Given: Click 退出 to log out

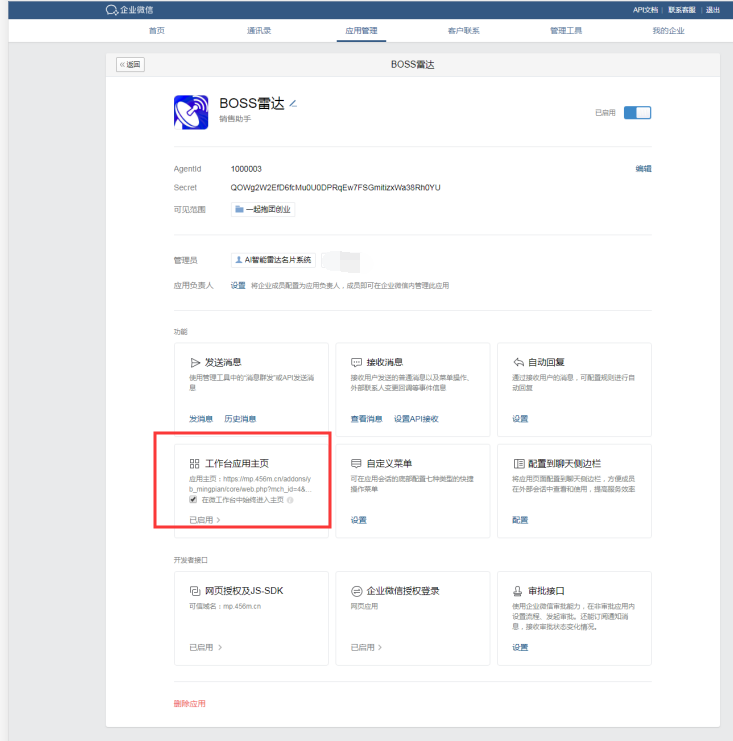Looking at the screenshot, I should [713, 10].
